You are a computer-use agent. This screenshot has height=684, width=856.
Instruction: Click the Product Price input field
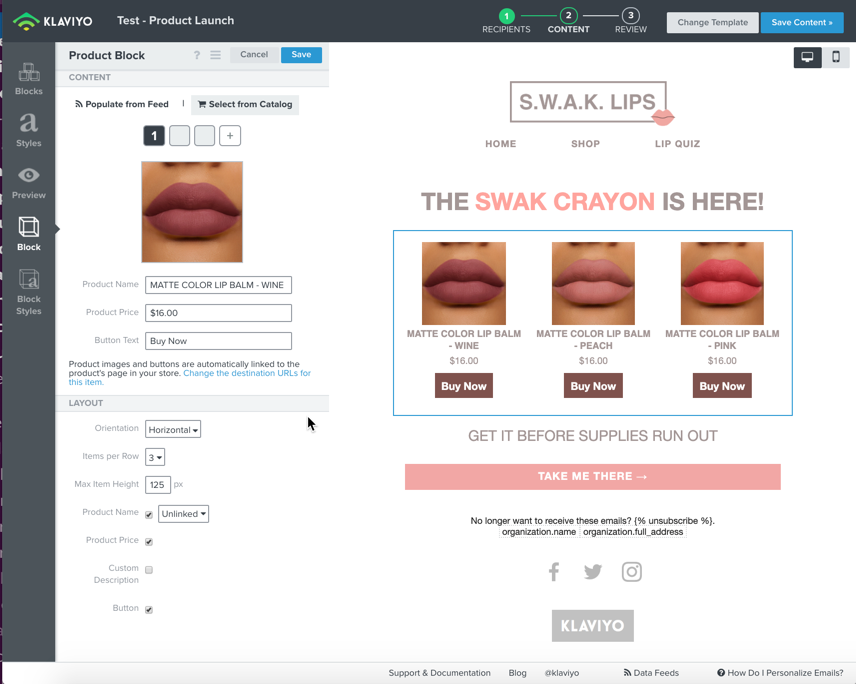point(218,313)
